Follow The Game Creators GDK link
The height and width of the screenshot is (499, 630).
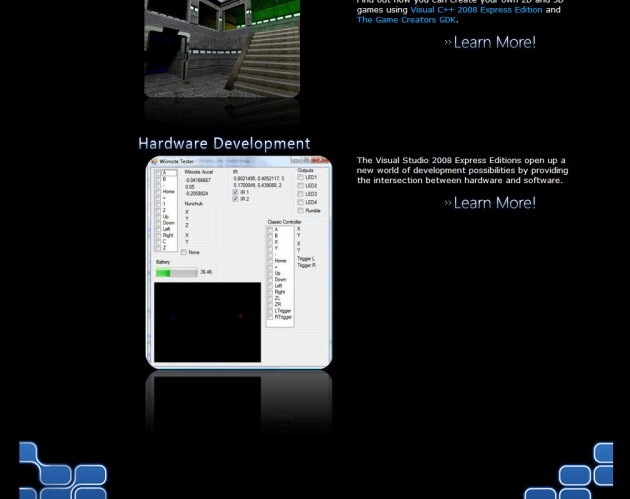click(x=406, y=20)
